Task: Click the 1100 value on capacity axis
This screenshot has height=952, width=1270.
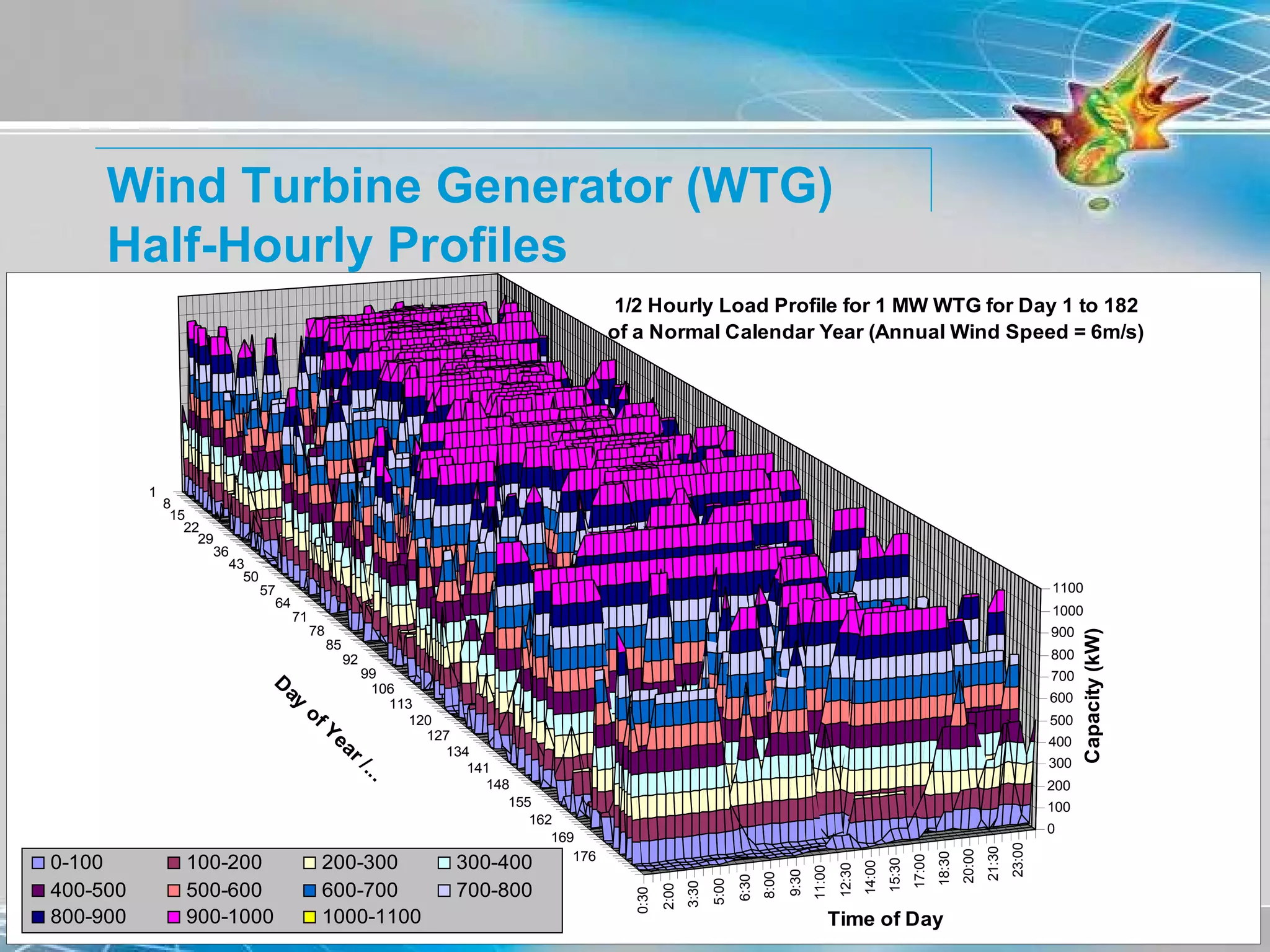Action: click(1067, 588)
